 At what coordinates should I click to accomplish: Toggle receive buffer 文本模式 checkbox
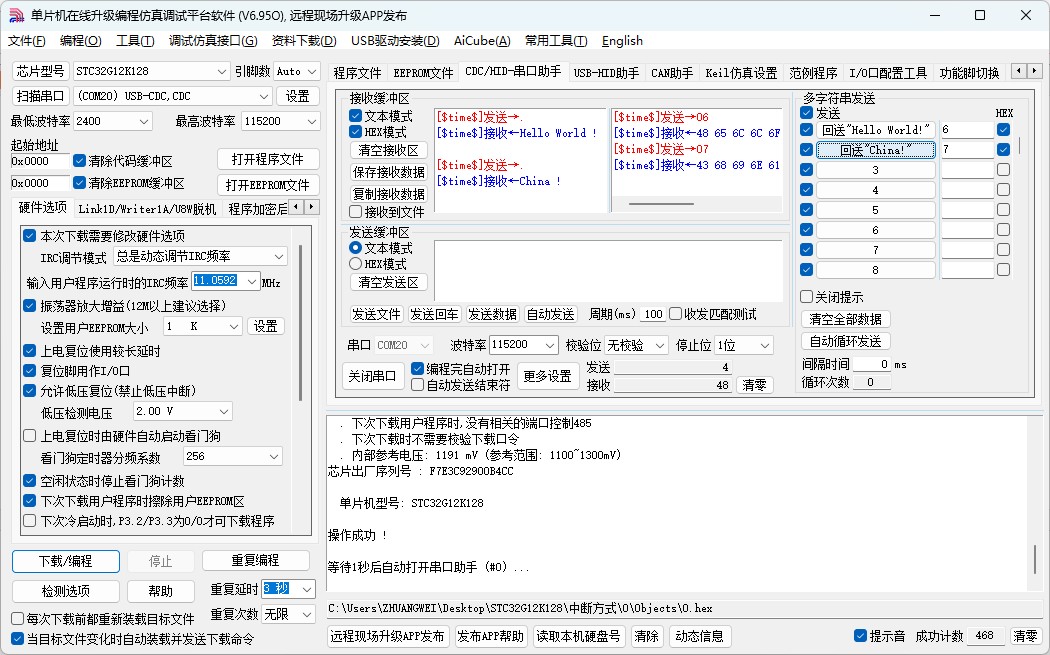[x=356, y=116]
